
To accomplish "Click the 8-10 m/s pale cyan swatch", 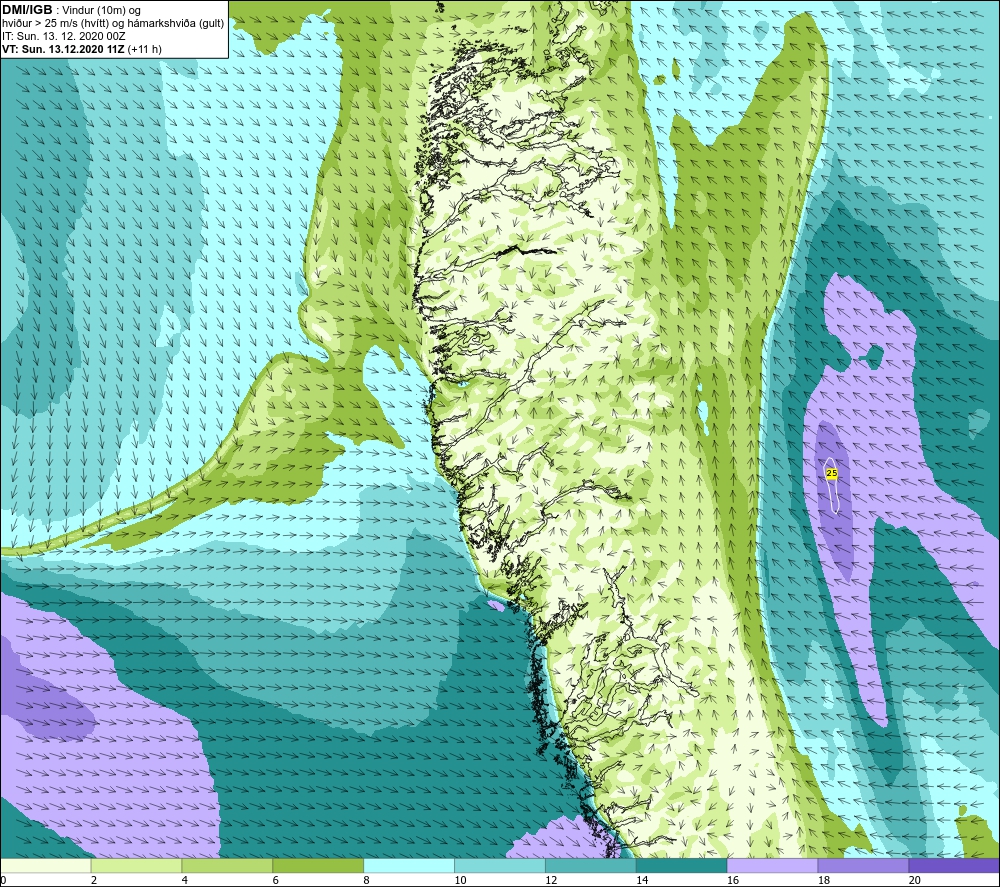I will [409, 866].
